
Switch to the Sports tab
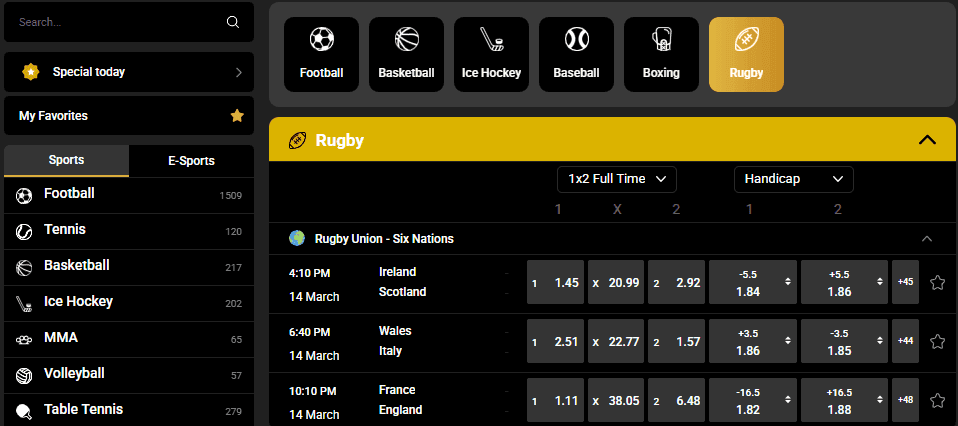coord(67,161)
